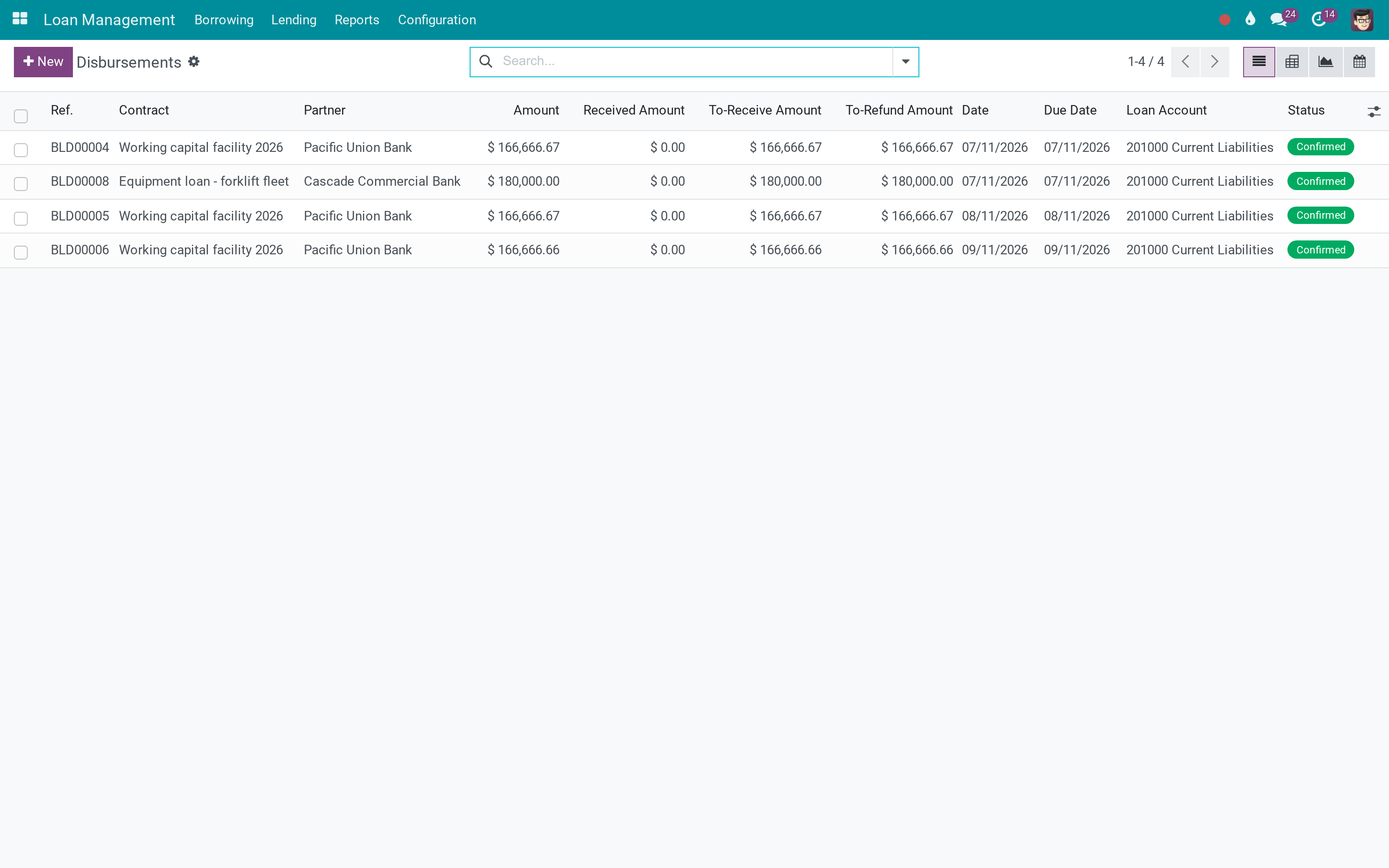
Task: Switch to pivot table view
Action: 1292,62
